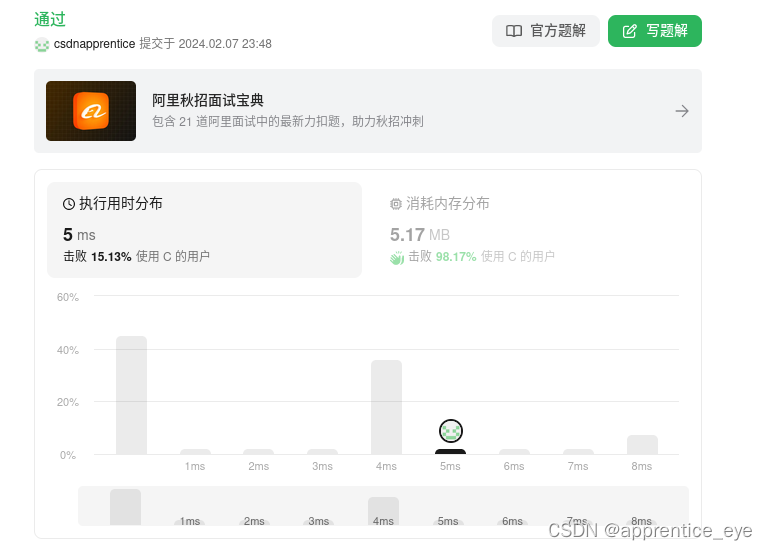Open the csdnapprentice user avatar
Image resolution: width=767 pixels, height=550 pixels.
tap(42, 45)
